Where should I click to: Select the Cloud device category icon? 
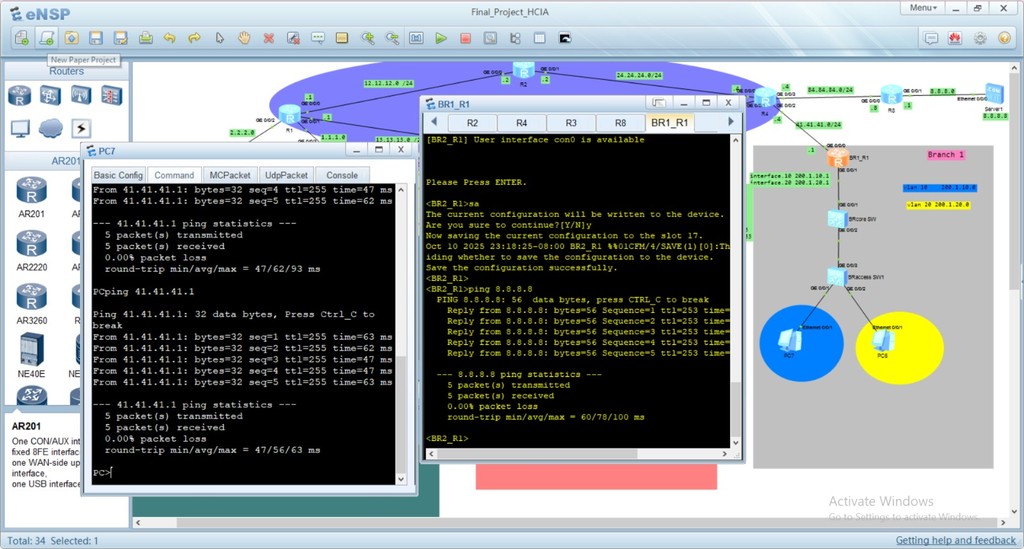(50, 128)
